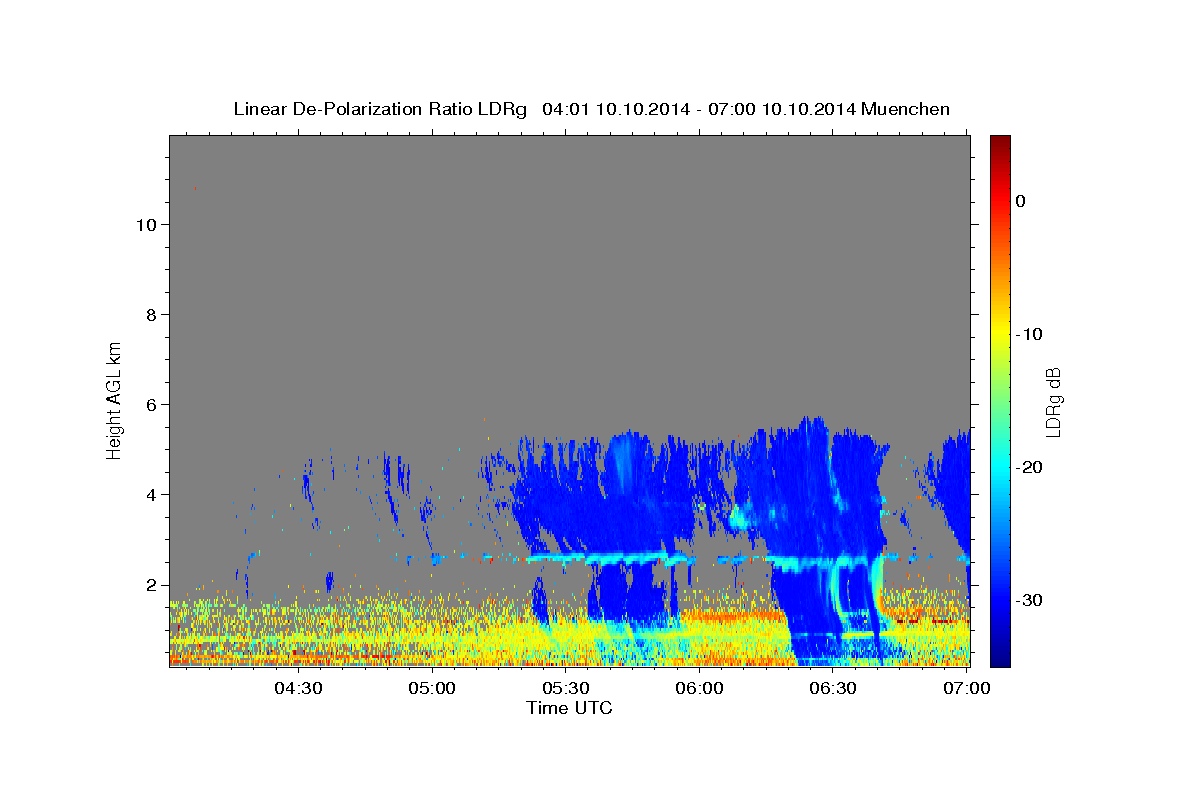The height and width of the screenshot is (800, 1200).
Task: Click 'Muenchen' in the plot title
Action: pos(905,109)
